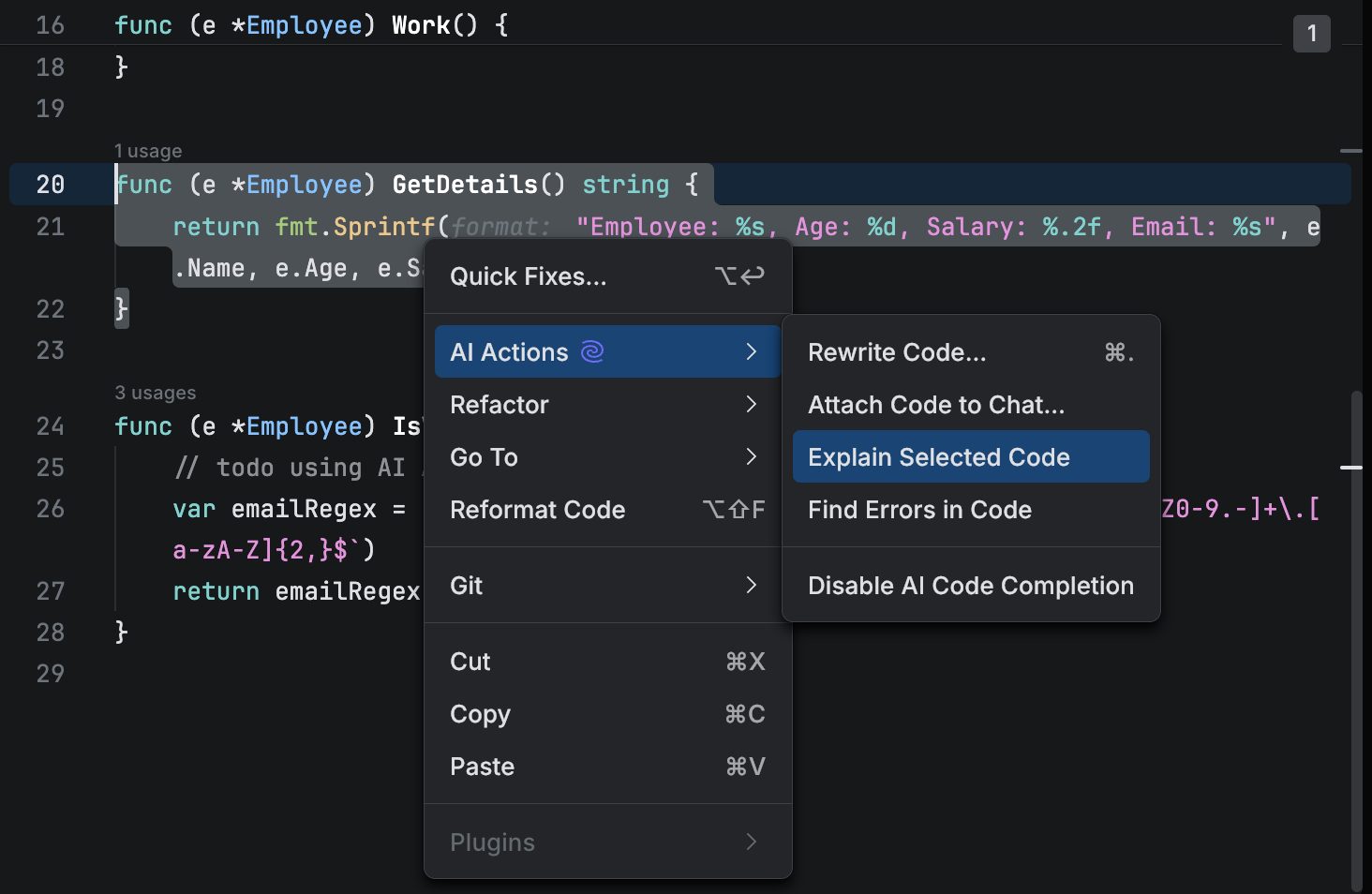The width and height of the screenshot is (1372, 894).
Task: Open the "1" inspections widget top right
Action: pos(1311,34)
